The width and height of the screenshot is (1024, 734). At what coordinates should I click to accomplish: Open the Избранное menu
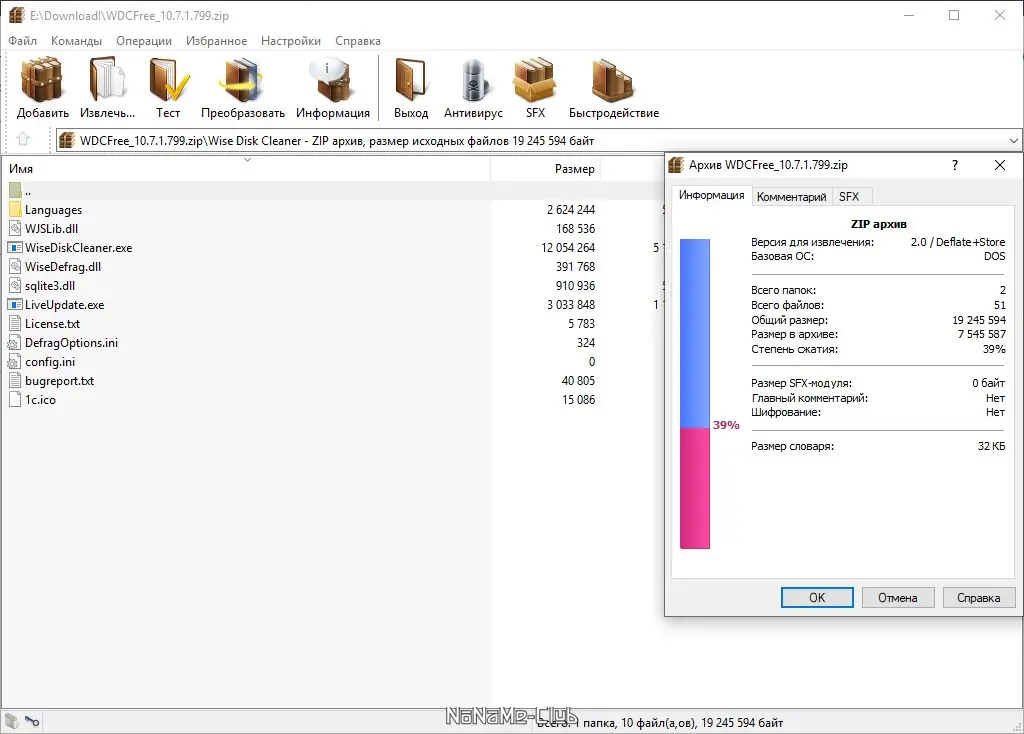(216, 40)
